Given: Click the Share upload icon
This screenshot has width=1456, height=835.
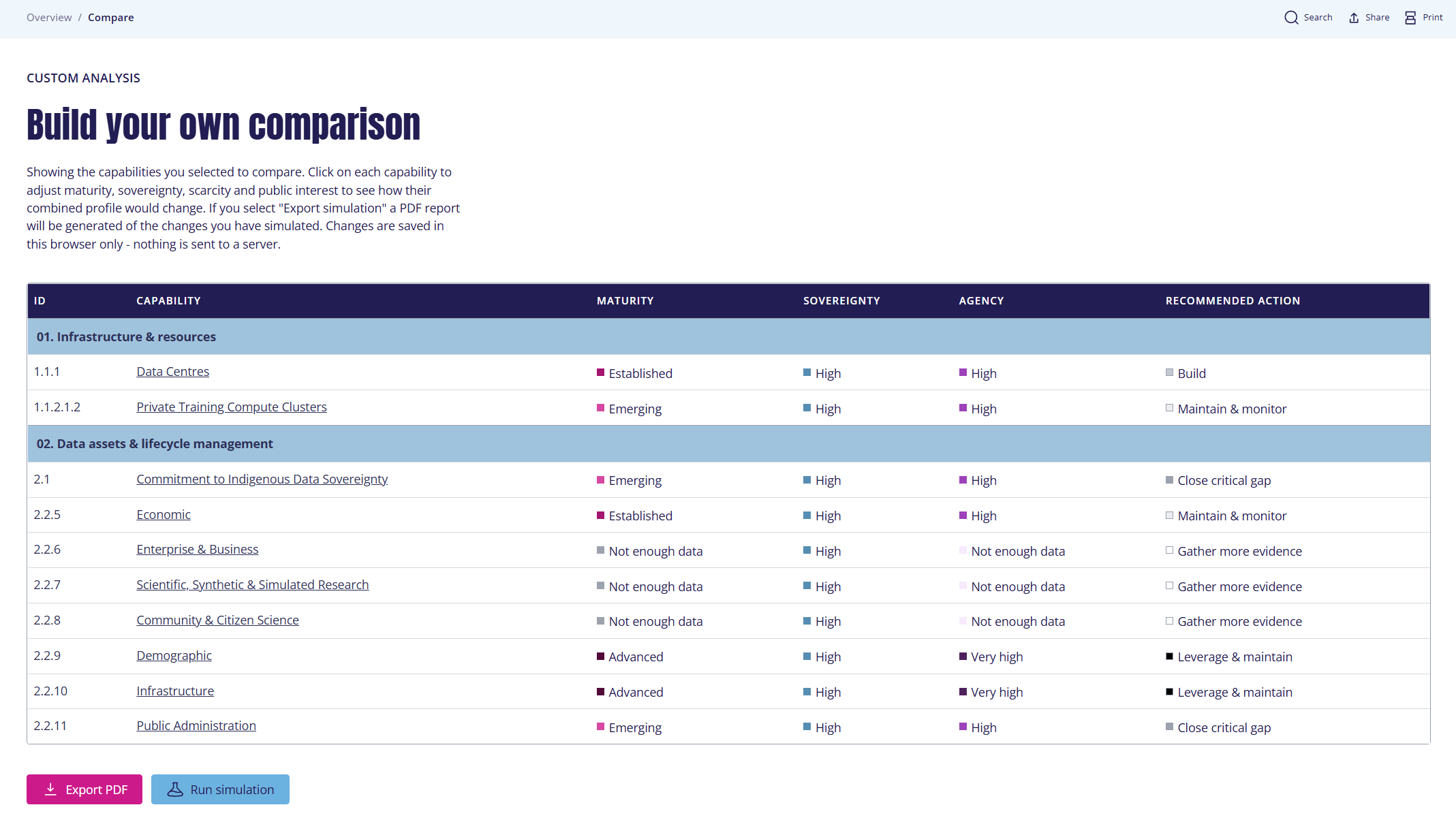Looking at the screenshot, I should [x=1354, y=18].
